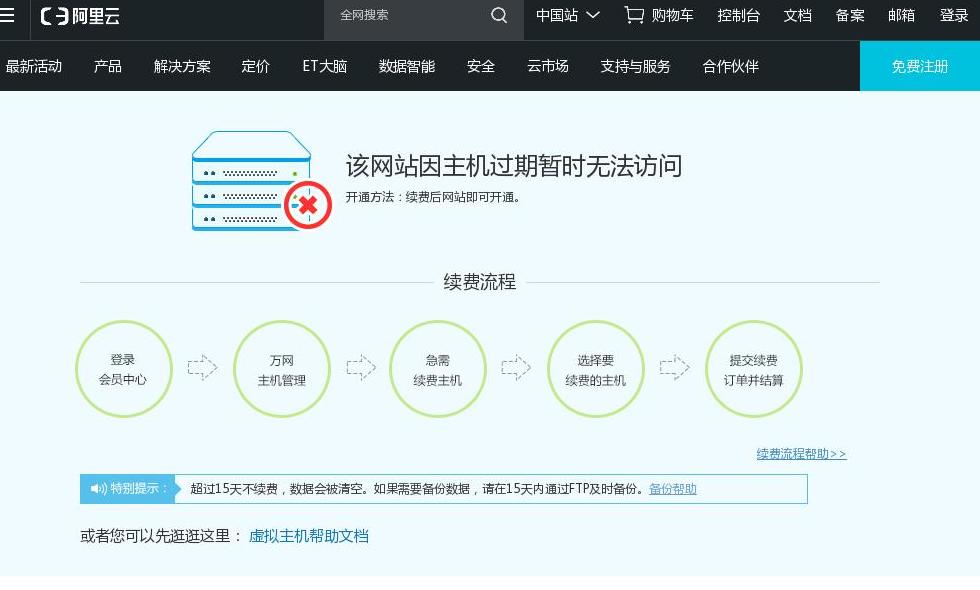
Task: Open the hamburger menu icon
Action: 7,15
